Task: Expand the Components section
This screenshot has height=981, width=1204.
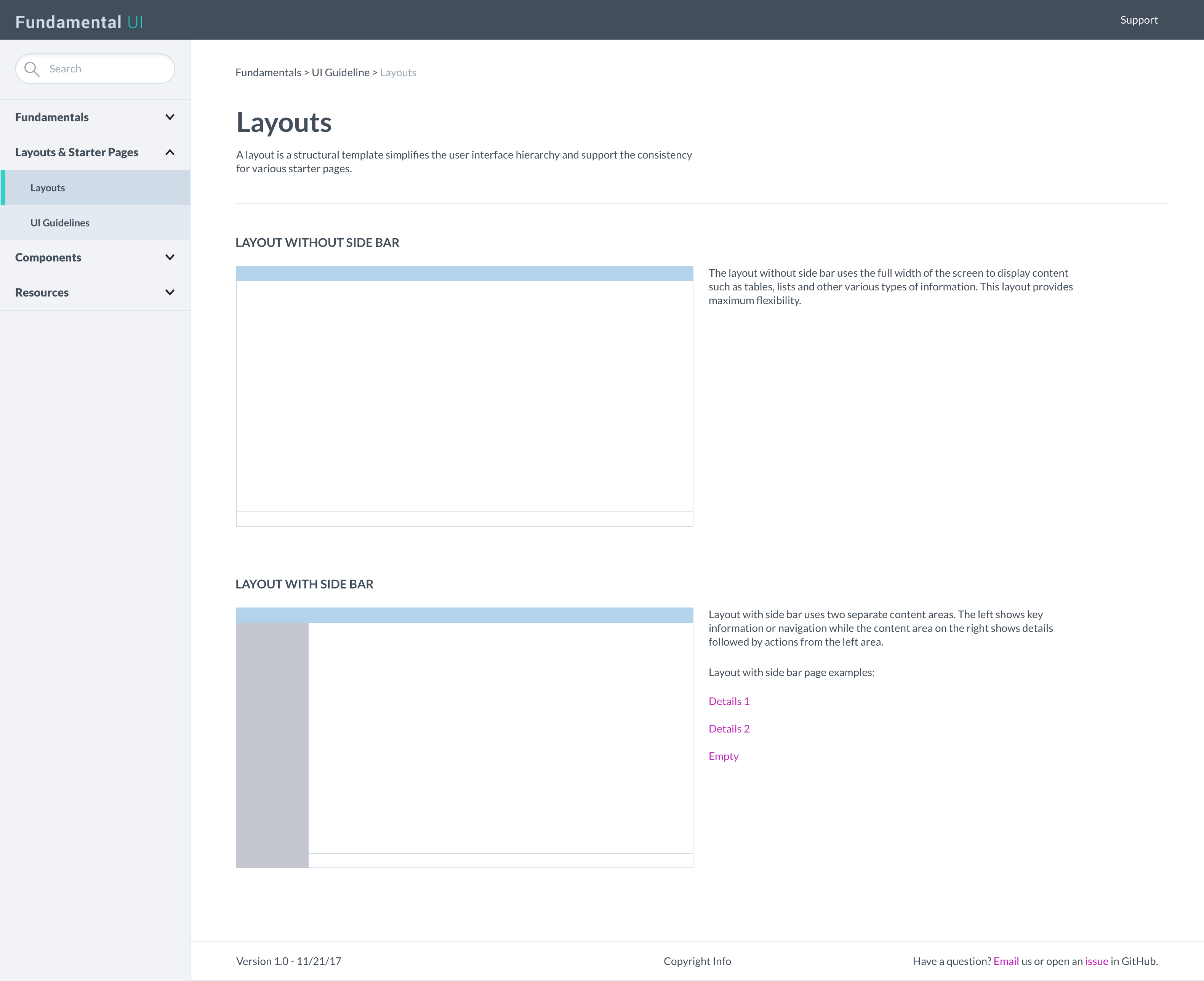Action: (x=170, y=257)
